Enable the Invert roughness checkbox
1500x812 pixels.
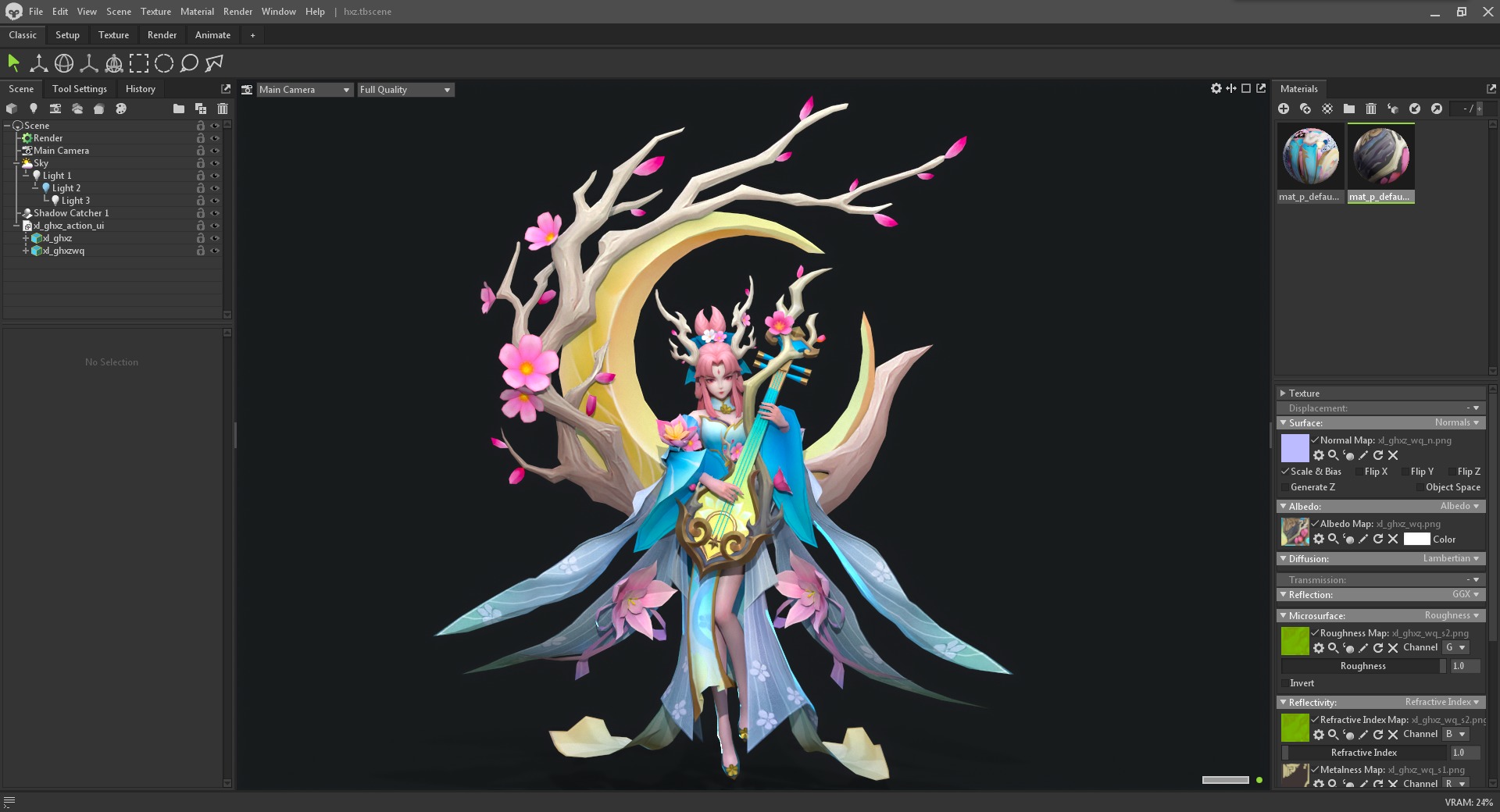point(1284,683)
